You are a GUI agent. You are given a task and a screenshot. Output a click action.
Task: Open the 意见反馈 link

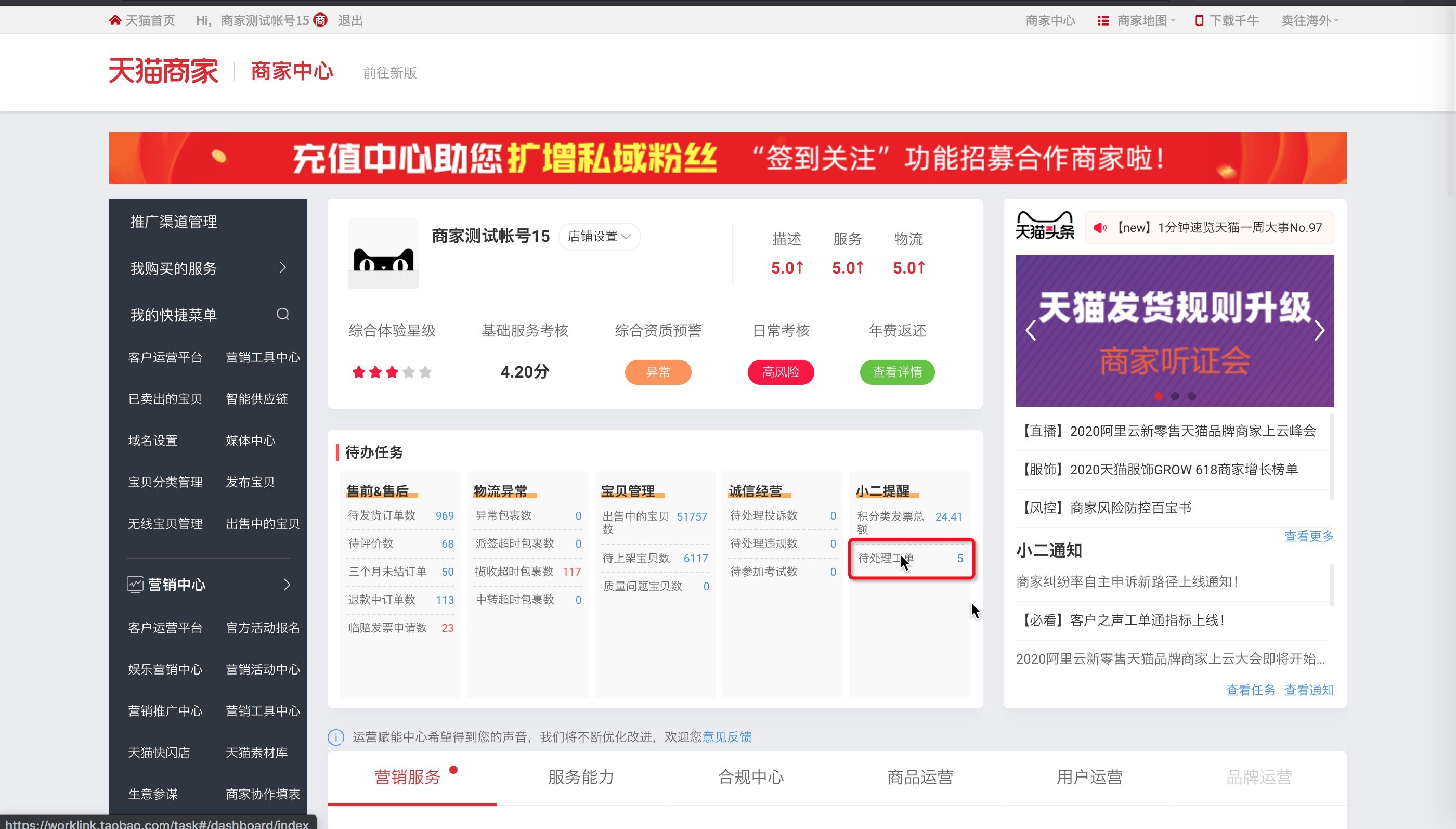click(x=727, y=737)
